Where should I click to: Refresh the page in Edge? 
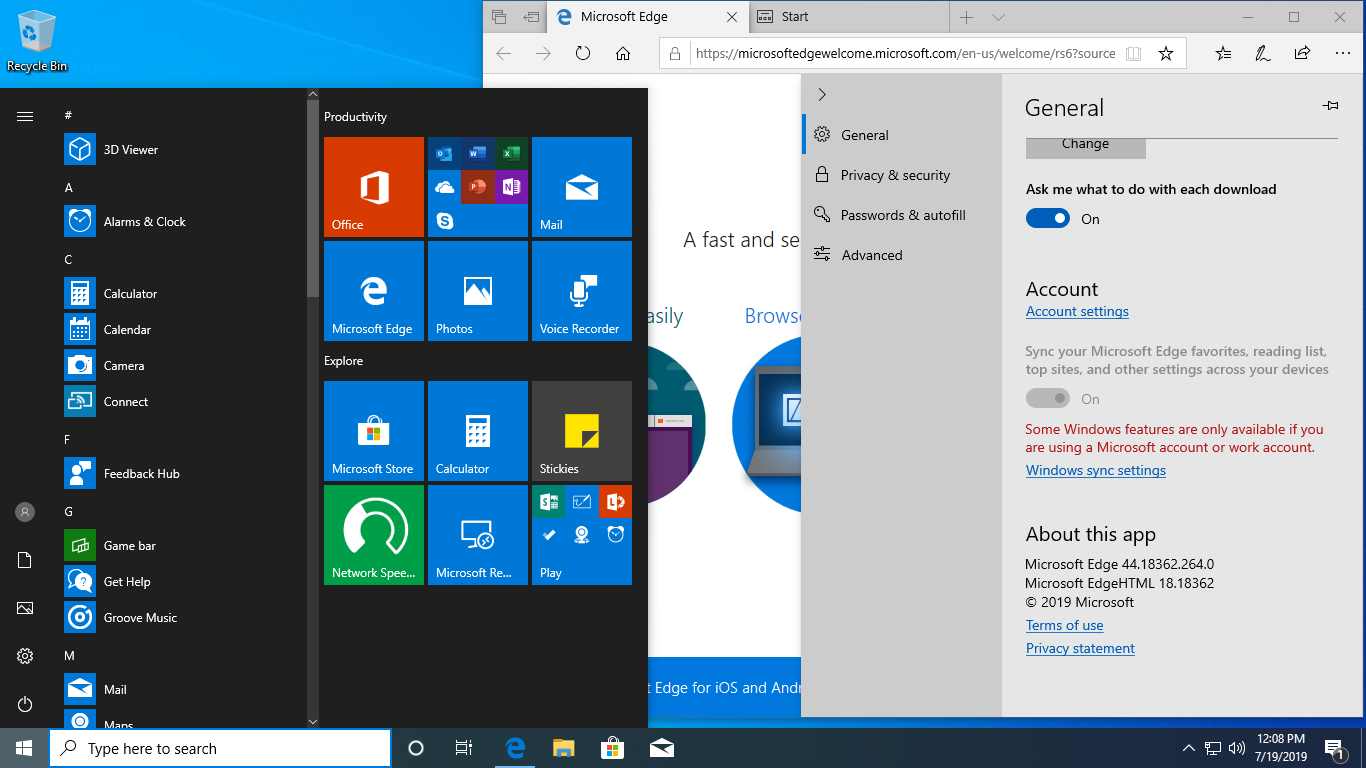[x=583, y=54]
